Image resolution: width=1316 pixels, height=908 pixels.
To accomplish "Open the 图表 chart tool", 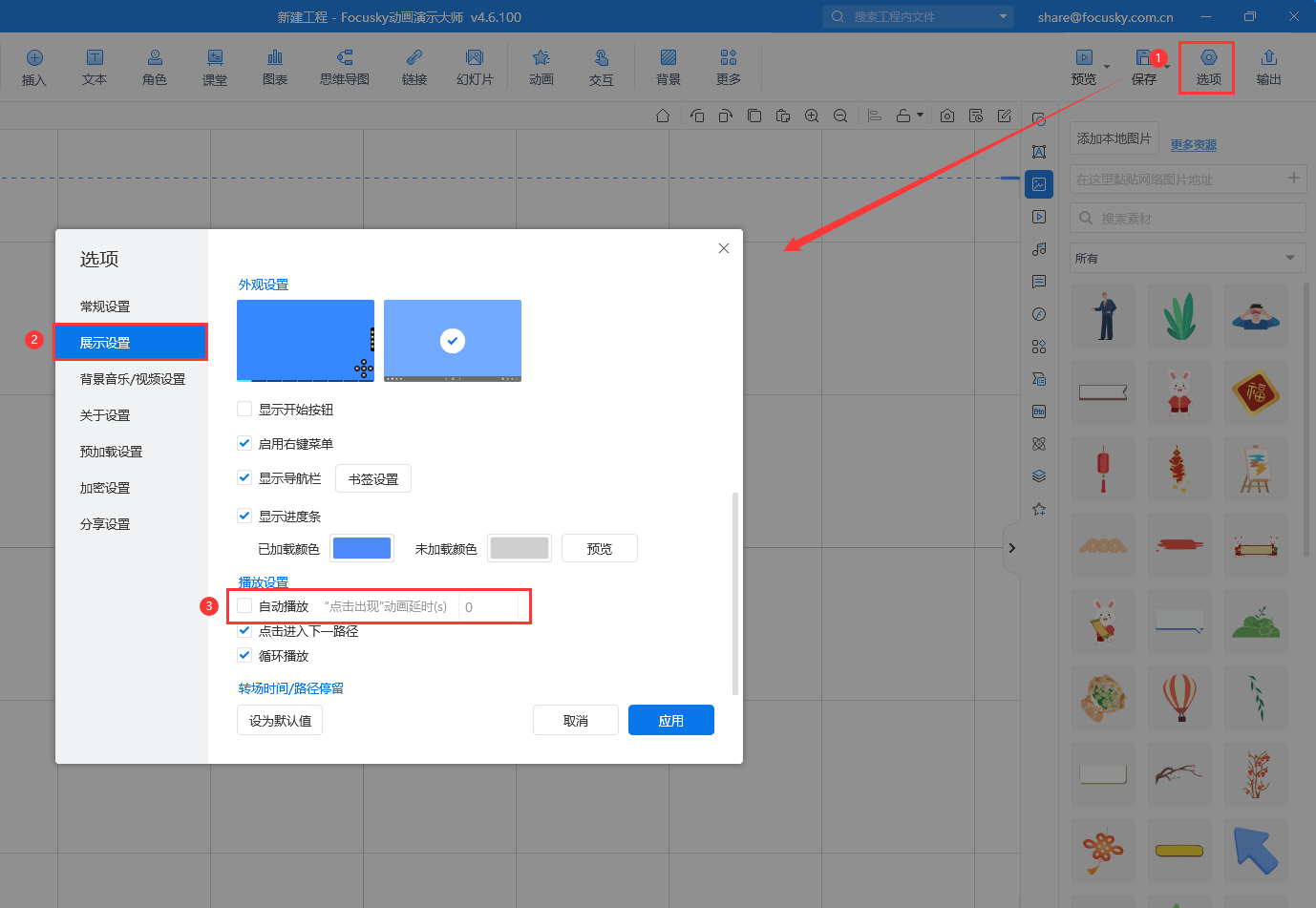I will [x=275, y=67].
